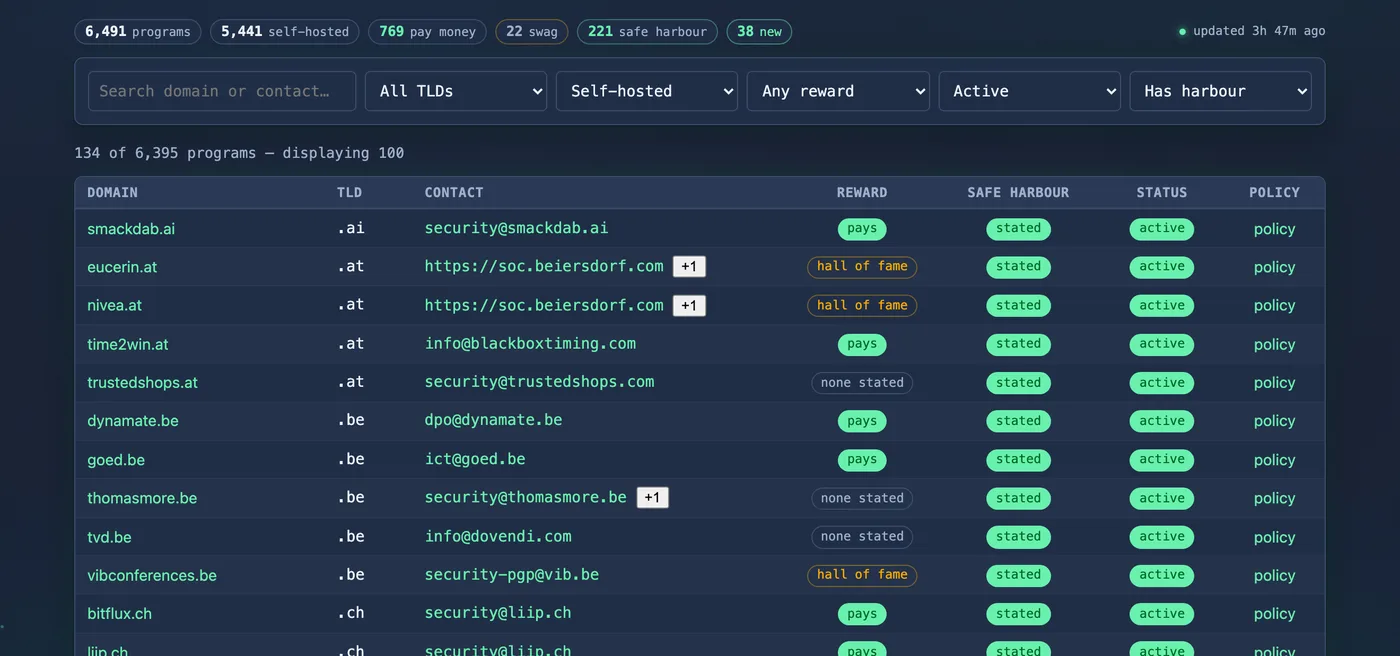This screenshot has height=656, width=1400.
Task: Select the 6,491 programs stat chip
Action: 138,32
